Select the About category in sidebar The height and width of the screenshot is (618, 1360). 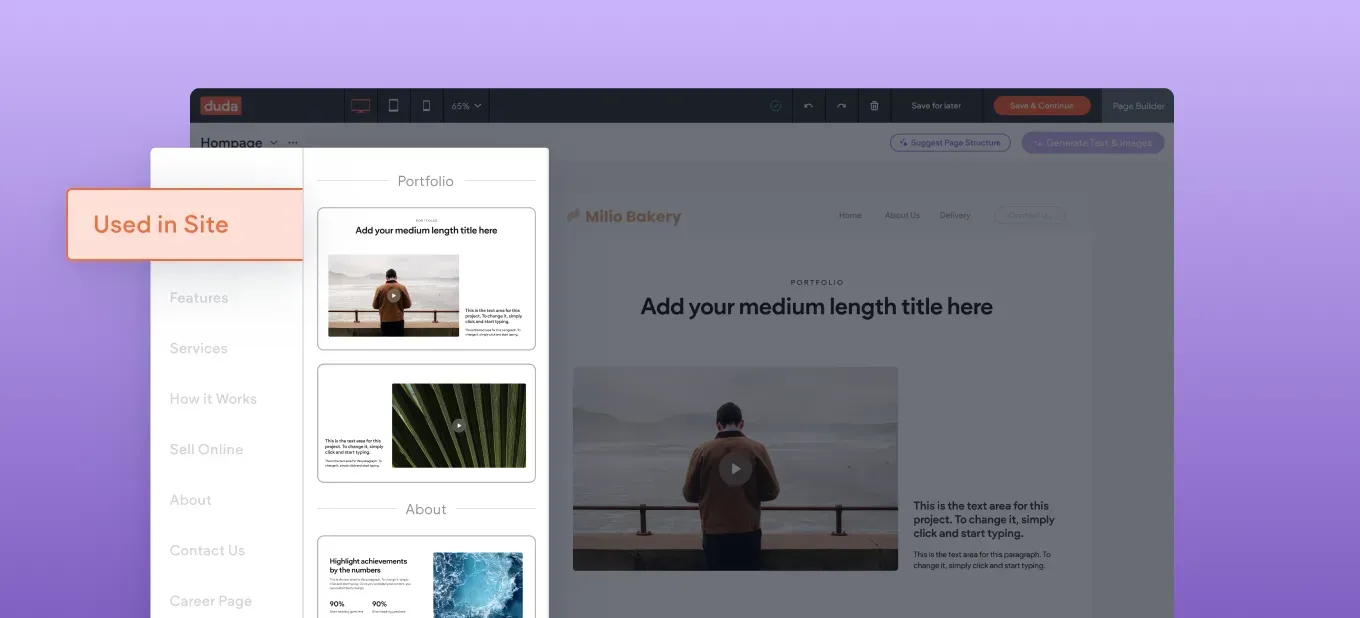click(190, 500)
